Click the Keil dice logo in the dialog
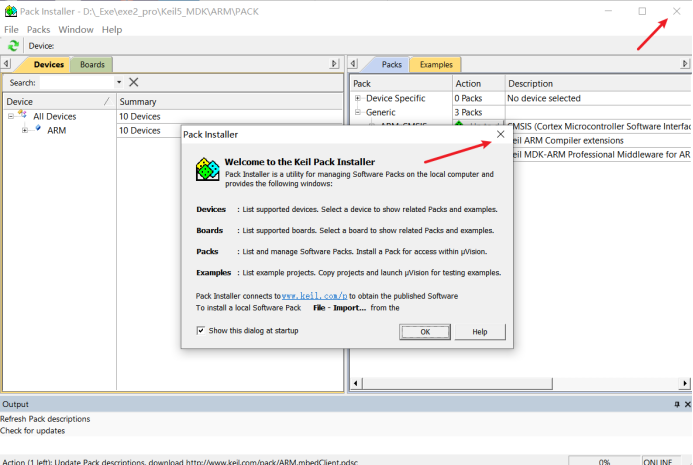This screenshot has width=693, height=465. [207, 169]
